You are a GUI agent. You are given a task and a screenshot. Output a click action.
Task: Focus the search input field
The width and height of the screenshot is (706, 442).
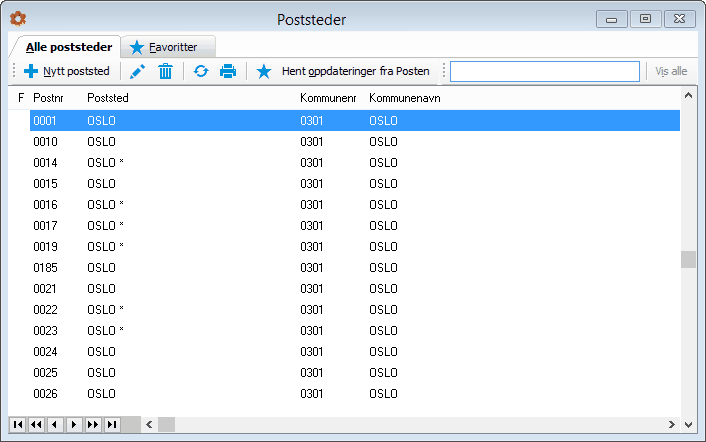point(545,72)
